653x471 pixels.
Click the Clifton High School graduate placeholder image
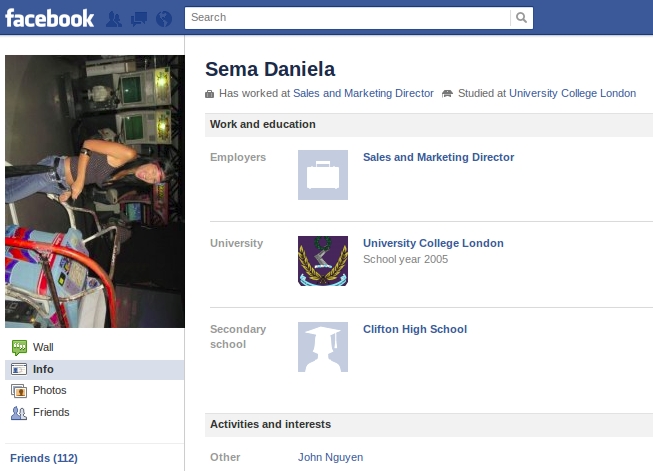(323, 347)
